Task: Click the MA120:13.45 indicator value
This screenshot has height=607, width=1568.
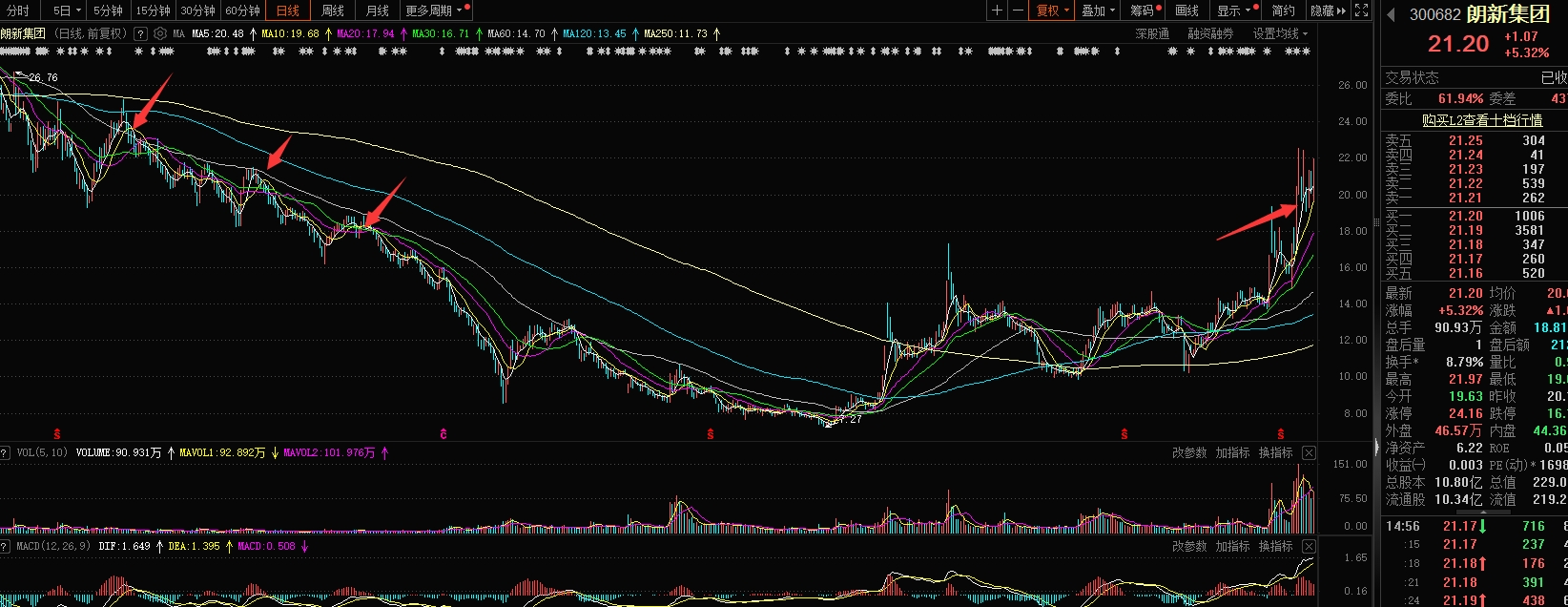Action: pos(594,33)
